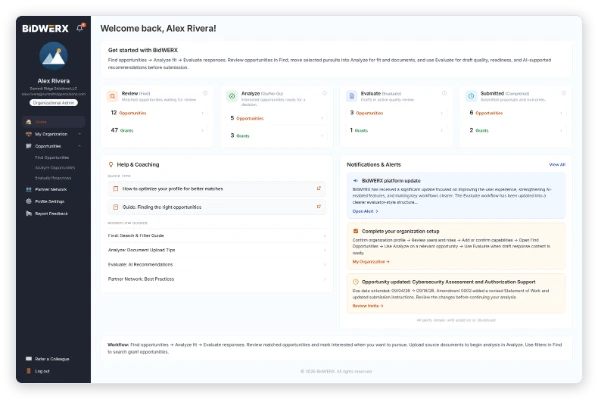Open the notifications bell in the sidebar
598x399 pixels.
point(80,28)
